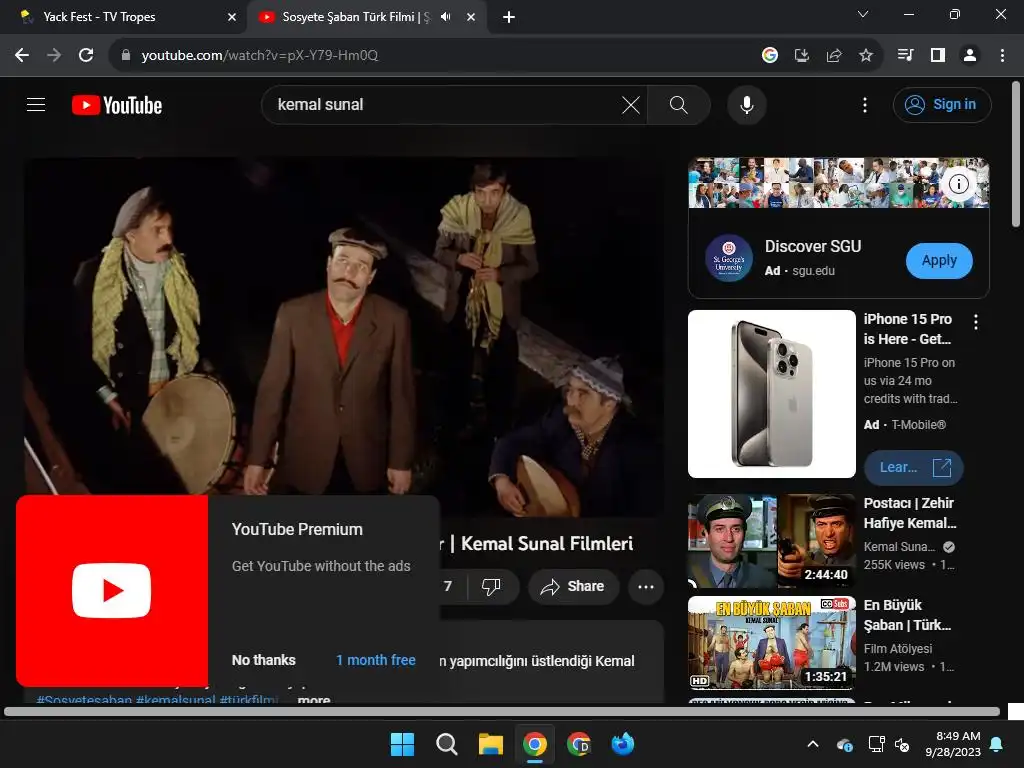Start voice search with microphone icon

tap(746, 104)
